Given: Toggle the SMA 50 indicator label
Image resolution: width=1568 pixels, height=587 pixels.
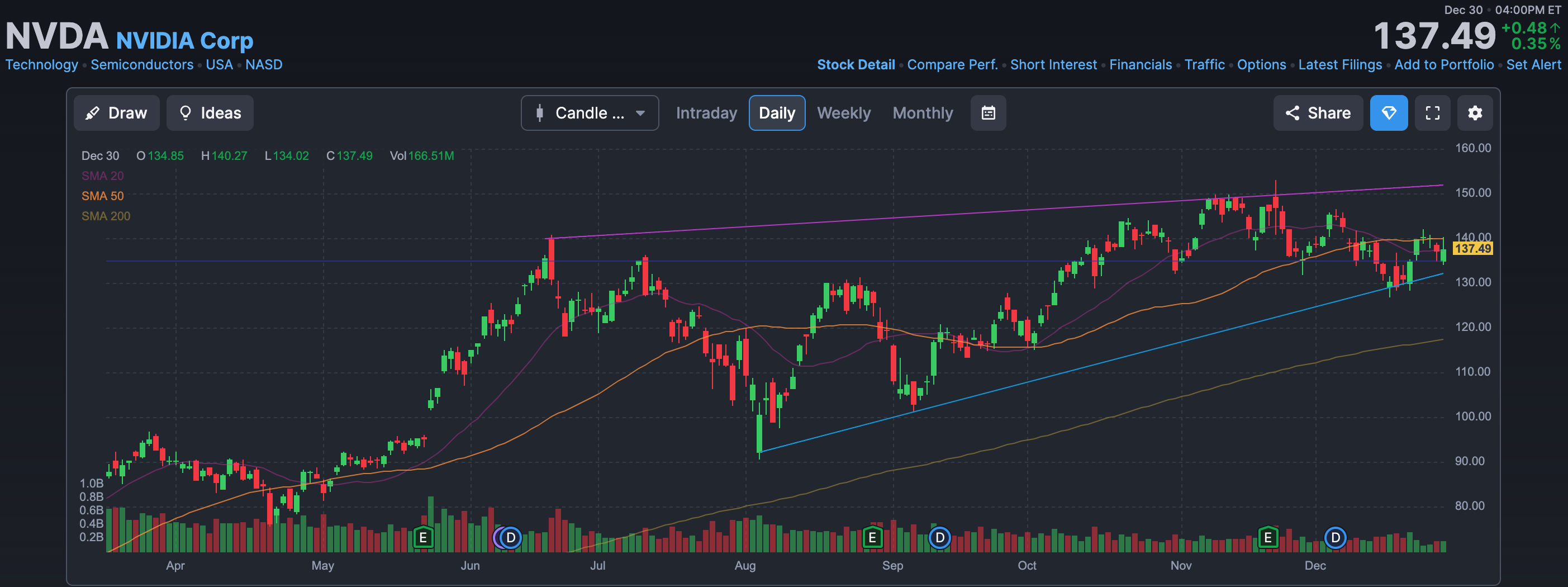Looking at the screenshot, I should (x=102, y=196).
